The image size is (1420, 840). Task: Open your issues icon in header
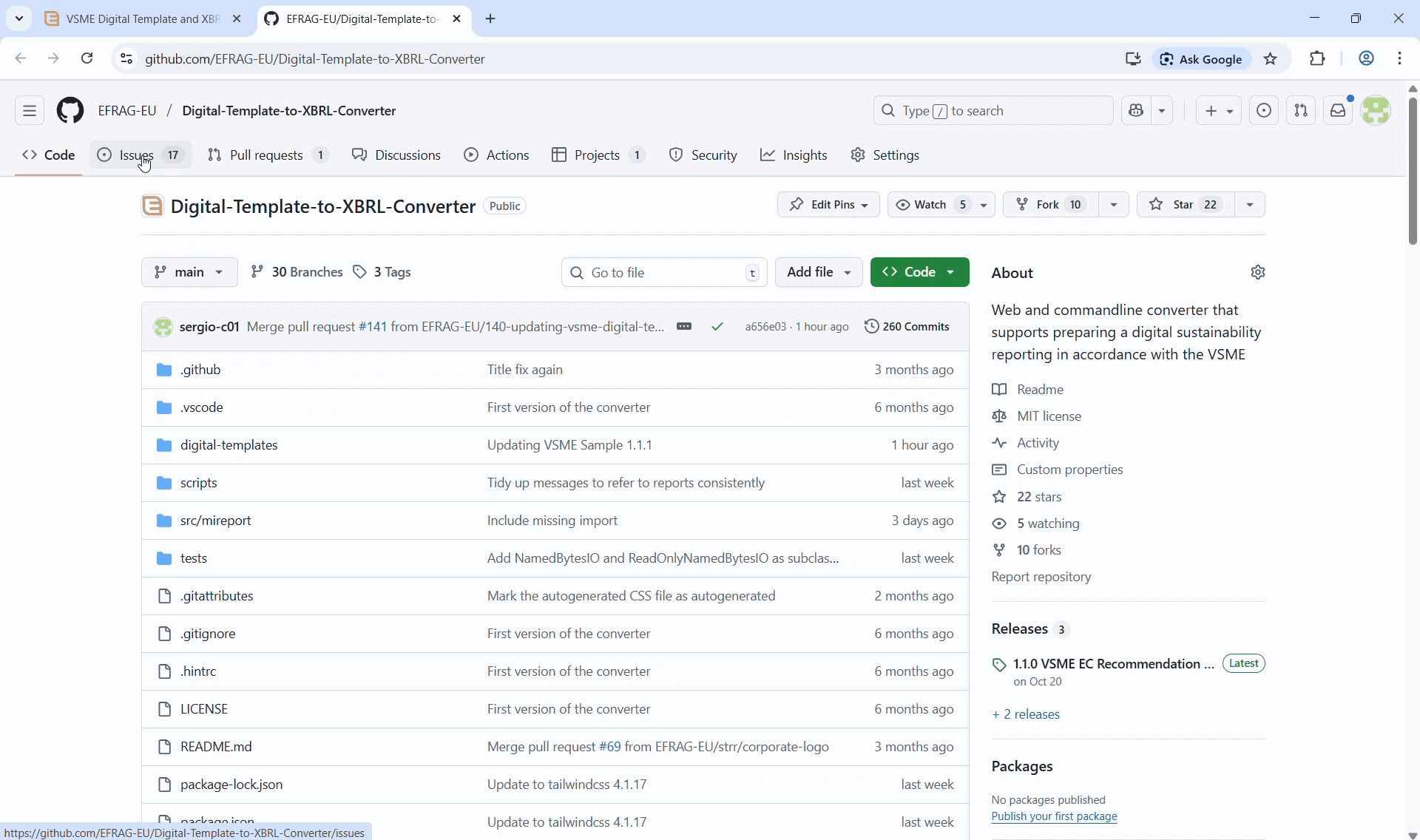coord(1264,111)
